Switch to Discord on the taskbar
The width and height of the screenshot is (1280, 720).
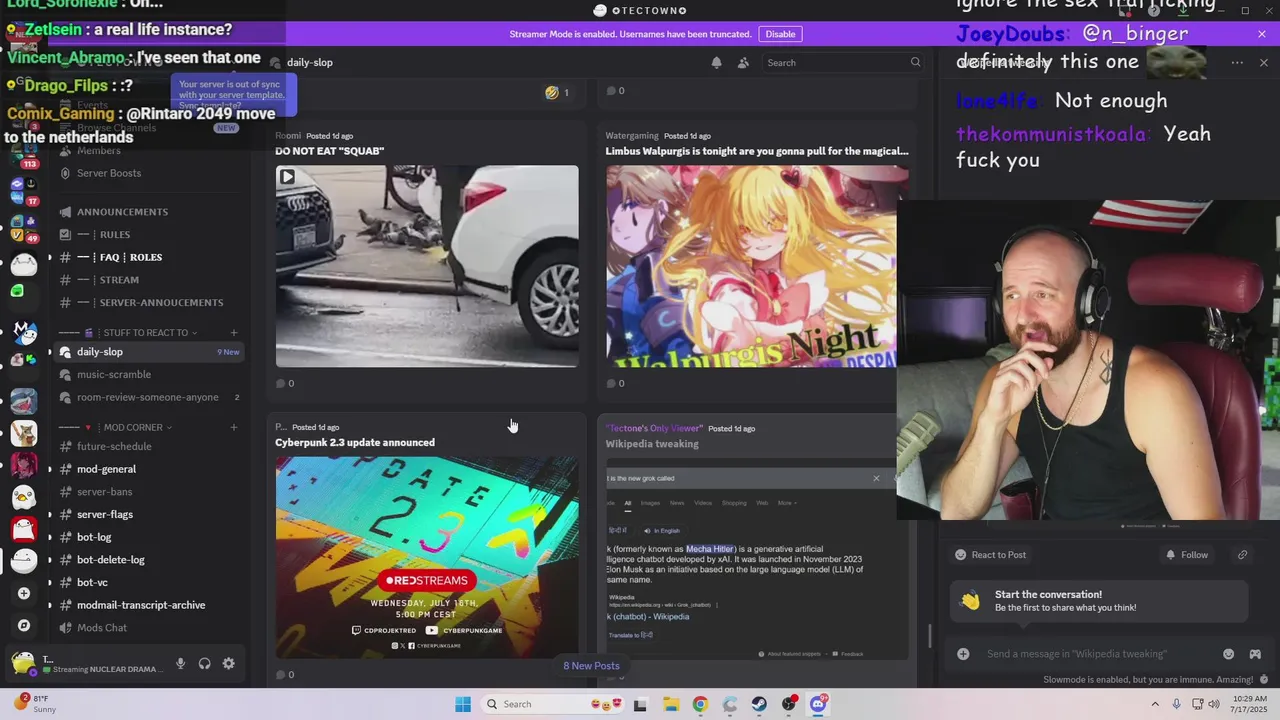pos(818,704)
